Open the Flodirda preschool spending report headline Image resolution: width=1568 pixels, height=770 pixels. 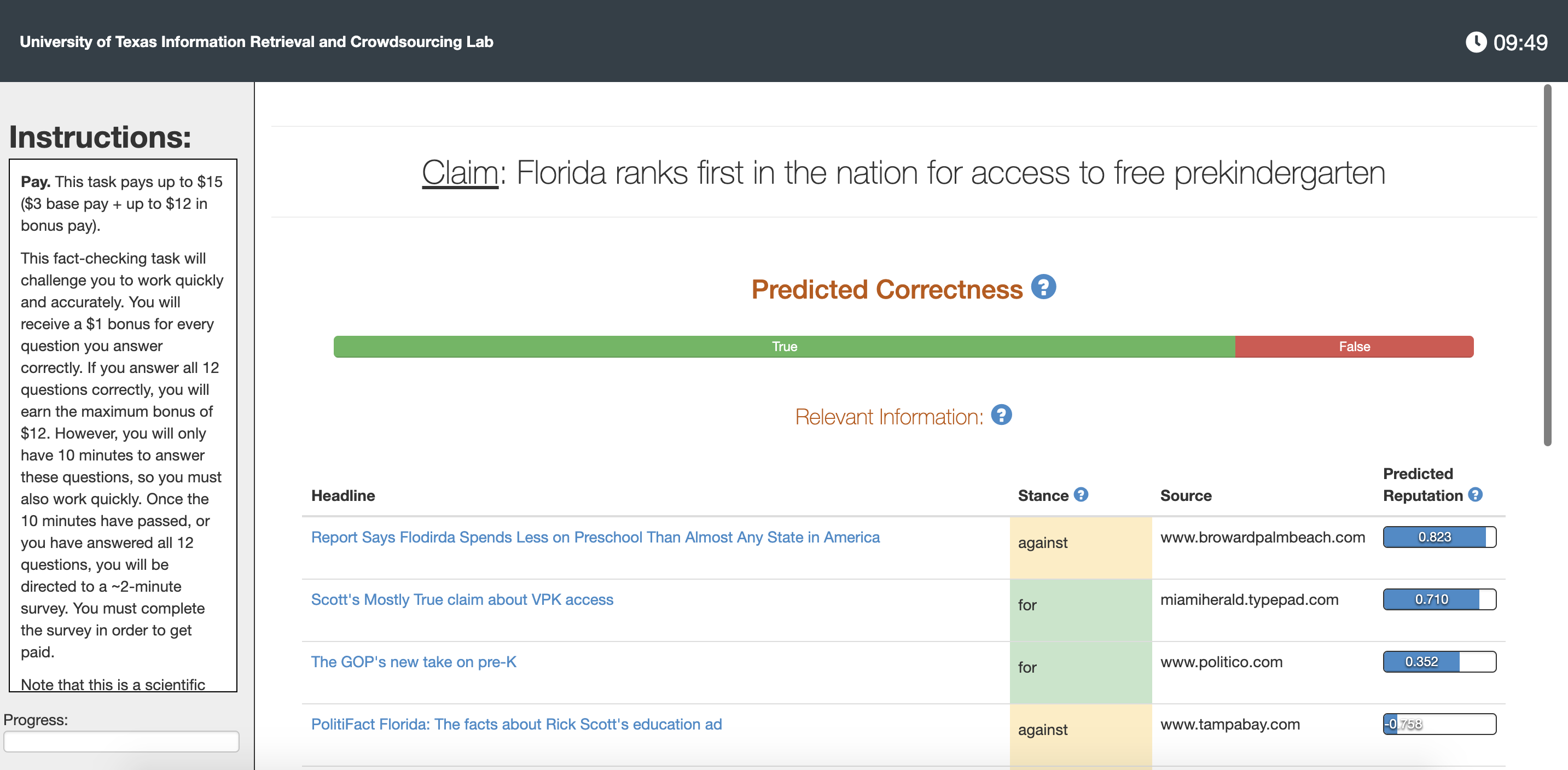pyautogui.click(x=595, y=537)
